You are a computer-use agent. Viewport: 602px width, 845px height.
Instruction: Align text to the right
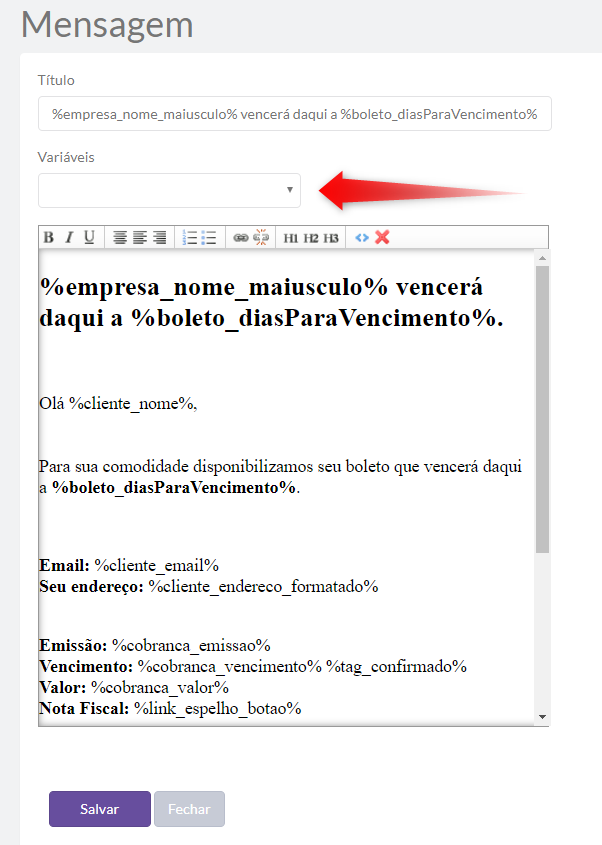tap(160, 238)
